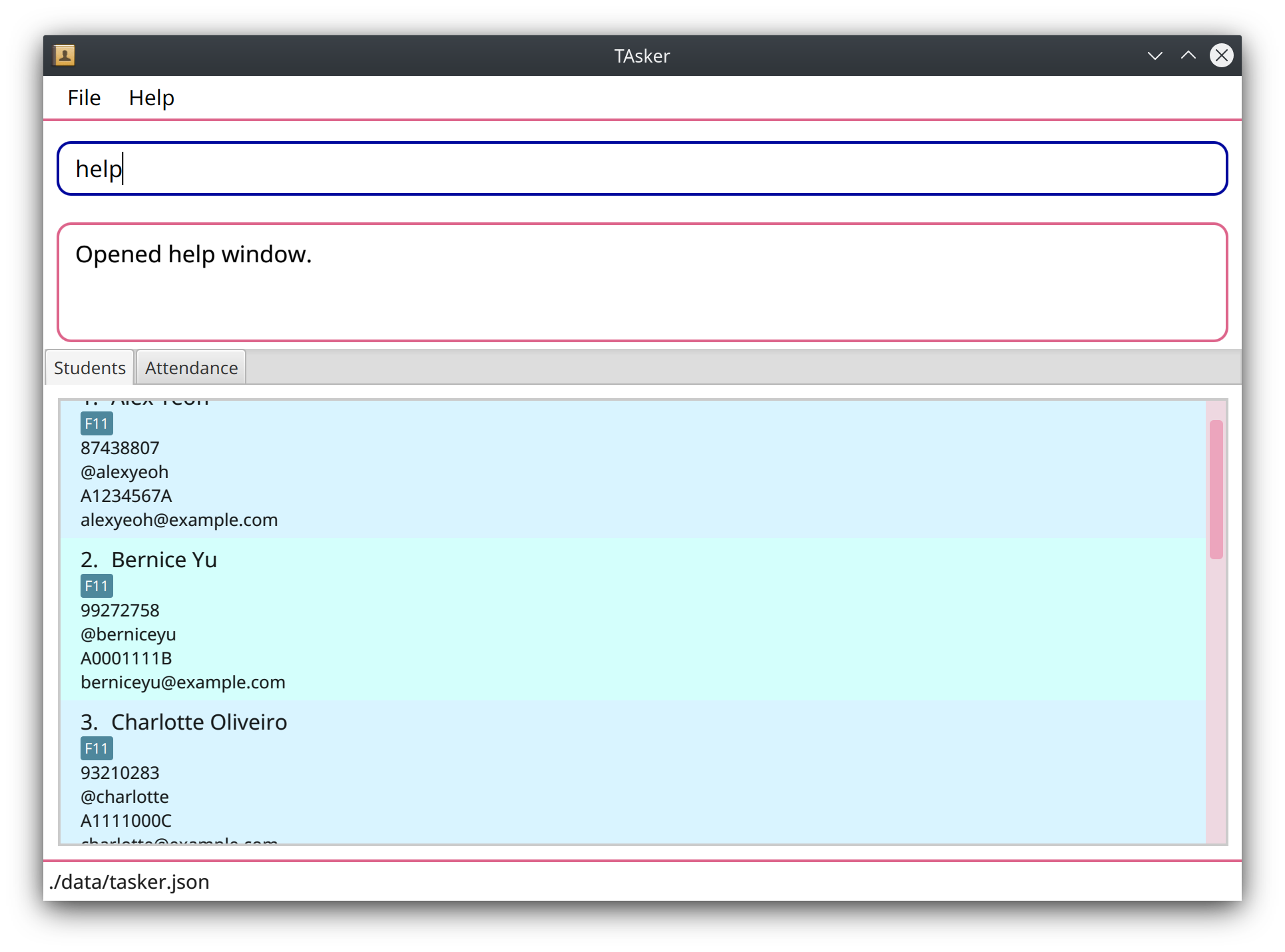This screenshot has width=1285, height=952.
Task: Open the Help menu
Action: (151, 98)
